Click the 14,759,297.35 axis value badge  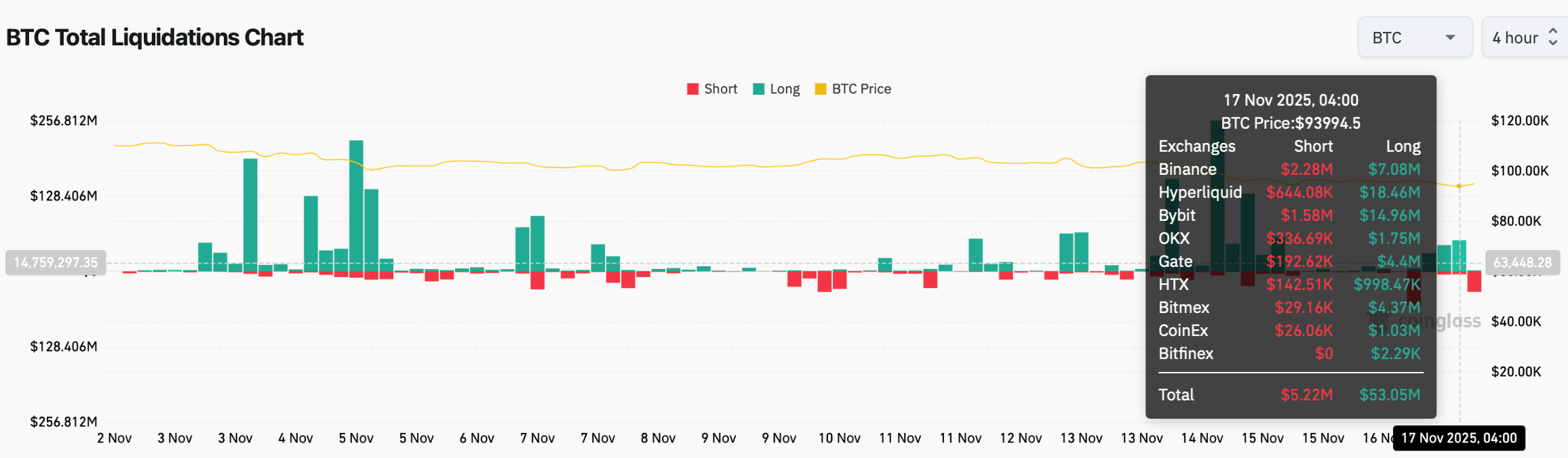coord(55,262)
